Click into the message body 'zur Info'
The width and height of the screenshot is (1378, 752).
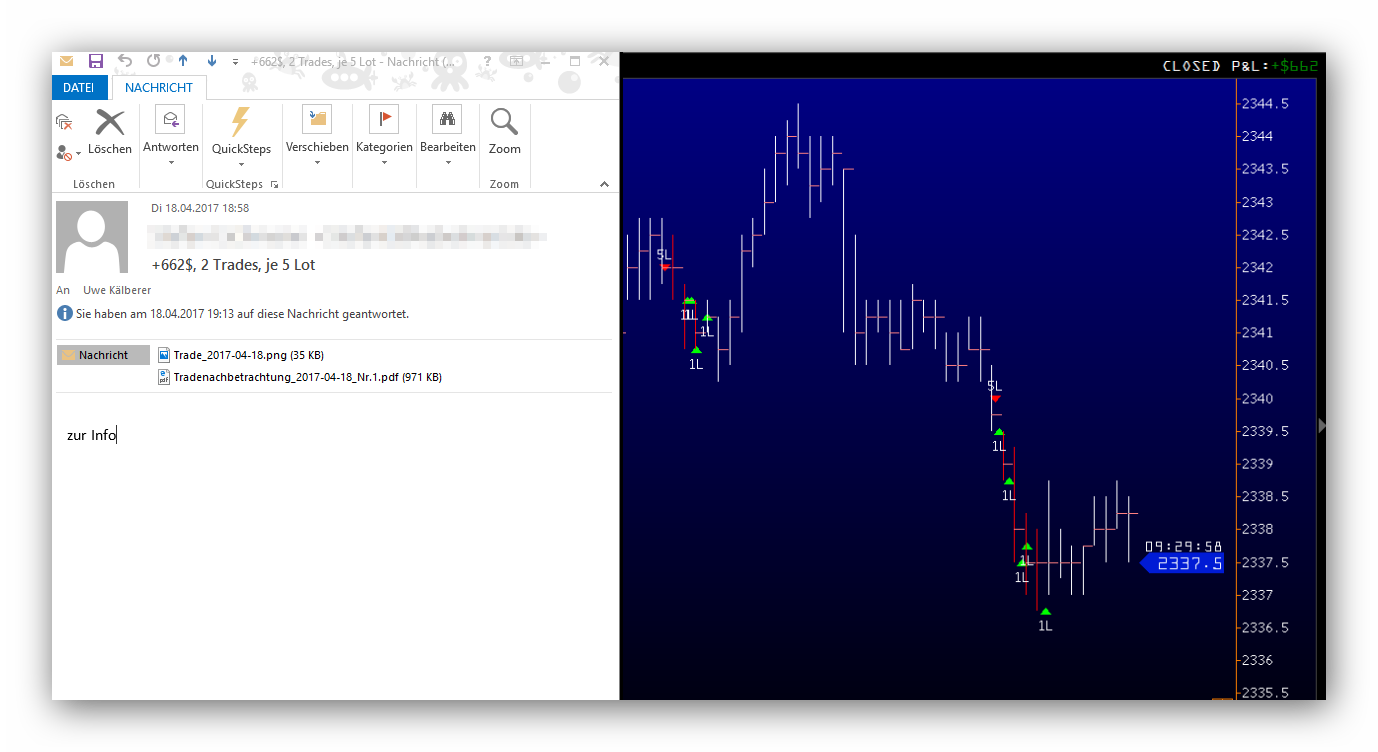[x=91, y=435]
